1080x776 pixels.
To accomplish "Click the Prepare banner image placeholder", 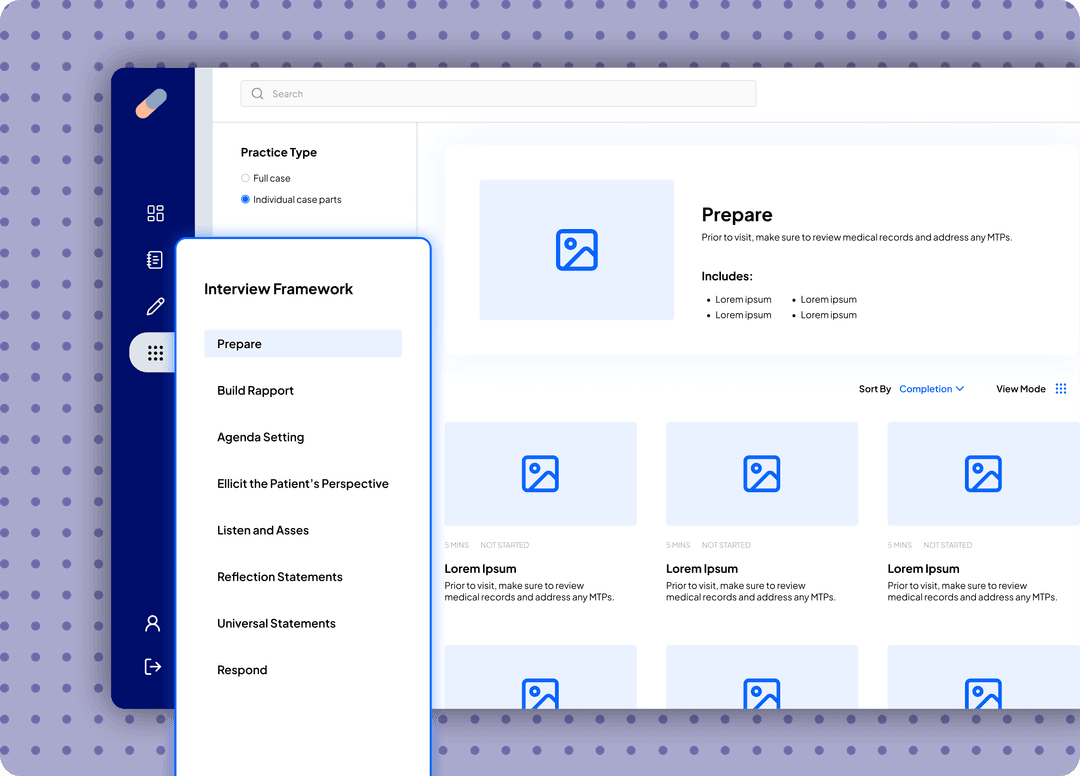I will pyautogui.click(x=576, y=250).
